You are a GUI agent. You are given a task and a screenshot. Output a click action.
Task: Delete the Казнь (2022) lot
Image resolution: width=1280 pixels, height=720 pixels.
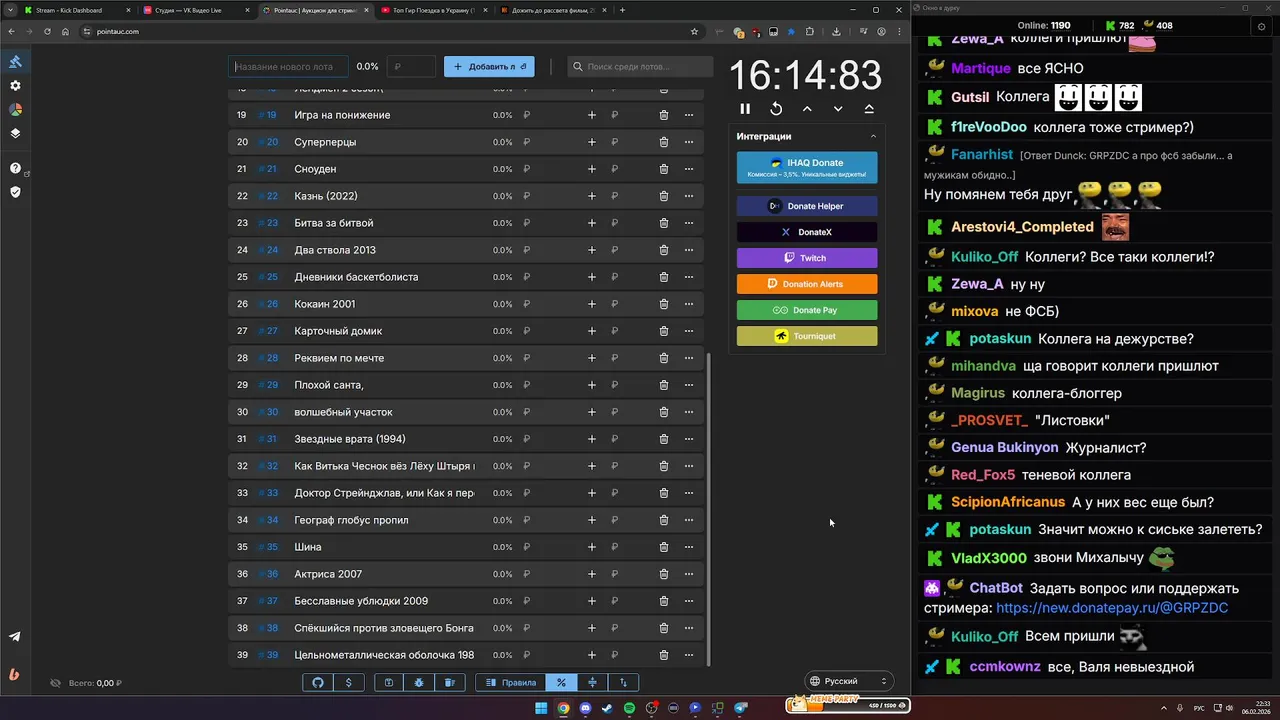click(x=664, y=196)
